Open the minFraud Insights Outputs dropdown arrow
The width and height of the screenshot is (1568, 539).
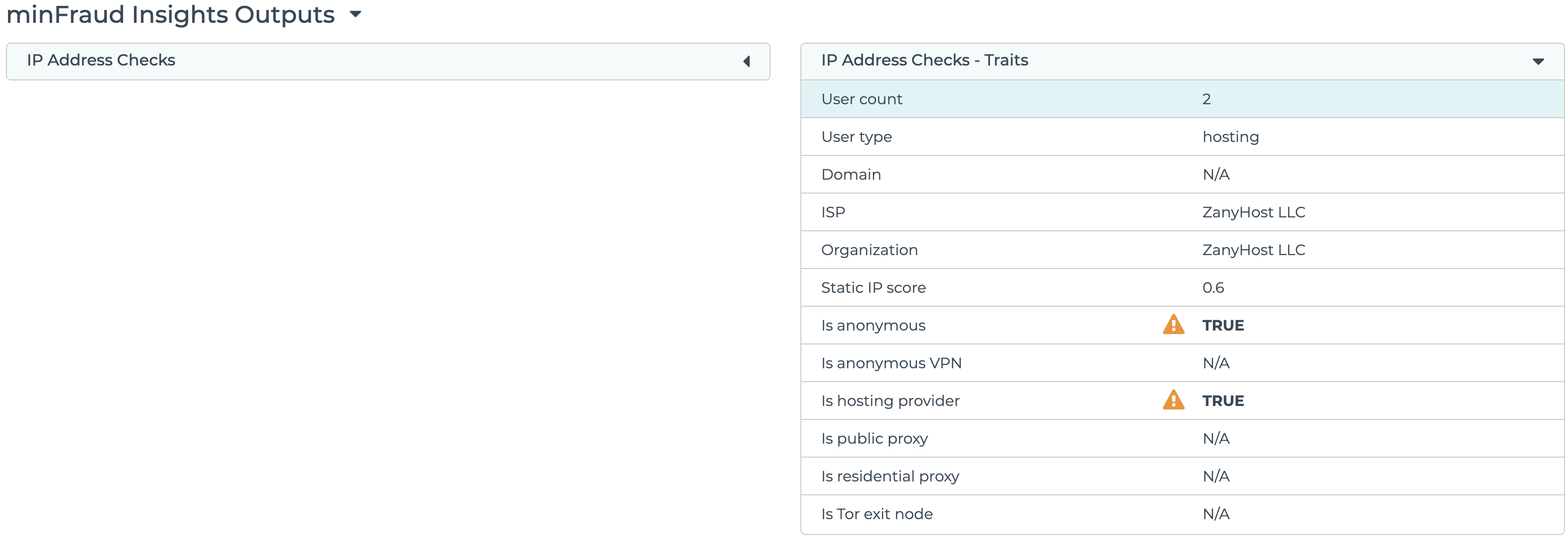(356, 14)
